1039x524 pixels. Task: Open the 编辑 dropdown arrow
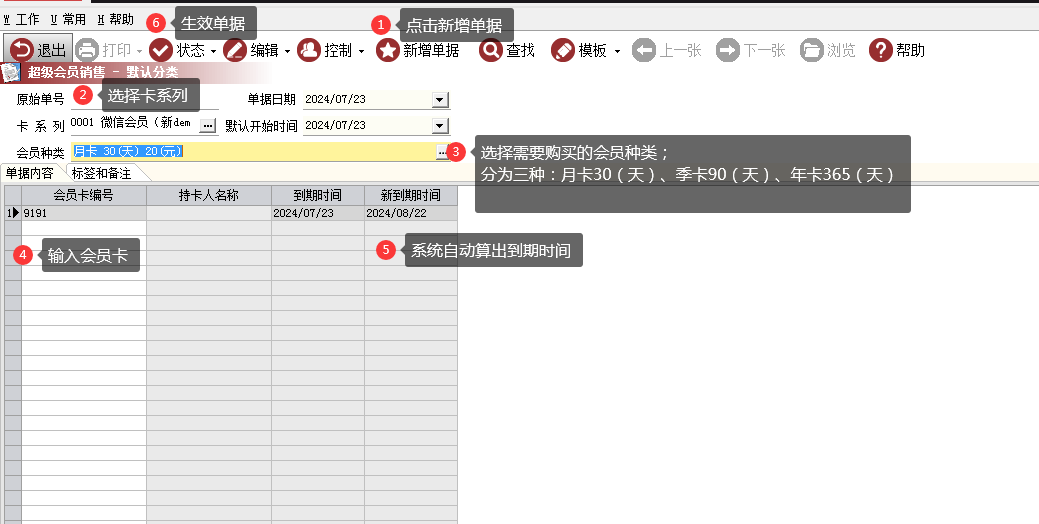(x=288, y=51)
